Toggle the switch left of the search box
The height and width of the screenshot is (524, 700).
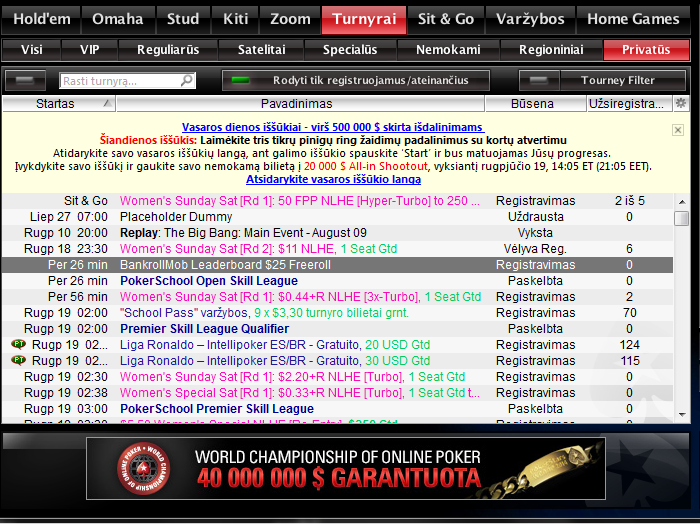click(25, 80)
